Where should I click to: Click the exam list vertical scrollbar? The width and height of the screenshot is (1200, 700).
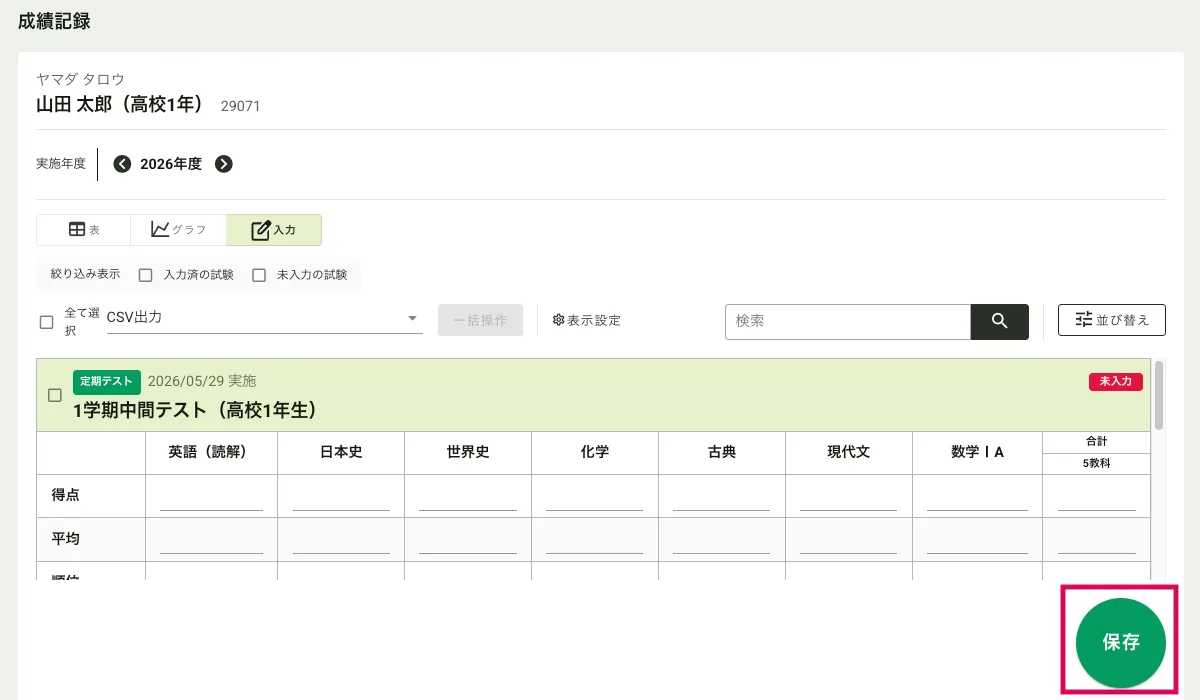[x=1159, y=396]
